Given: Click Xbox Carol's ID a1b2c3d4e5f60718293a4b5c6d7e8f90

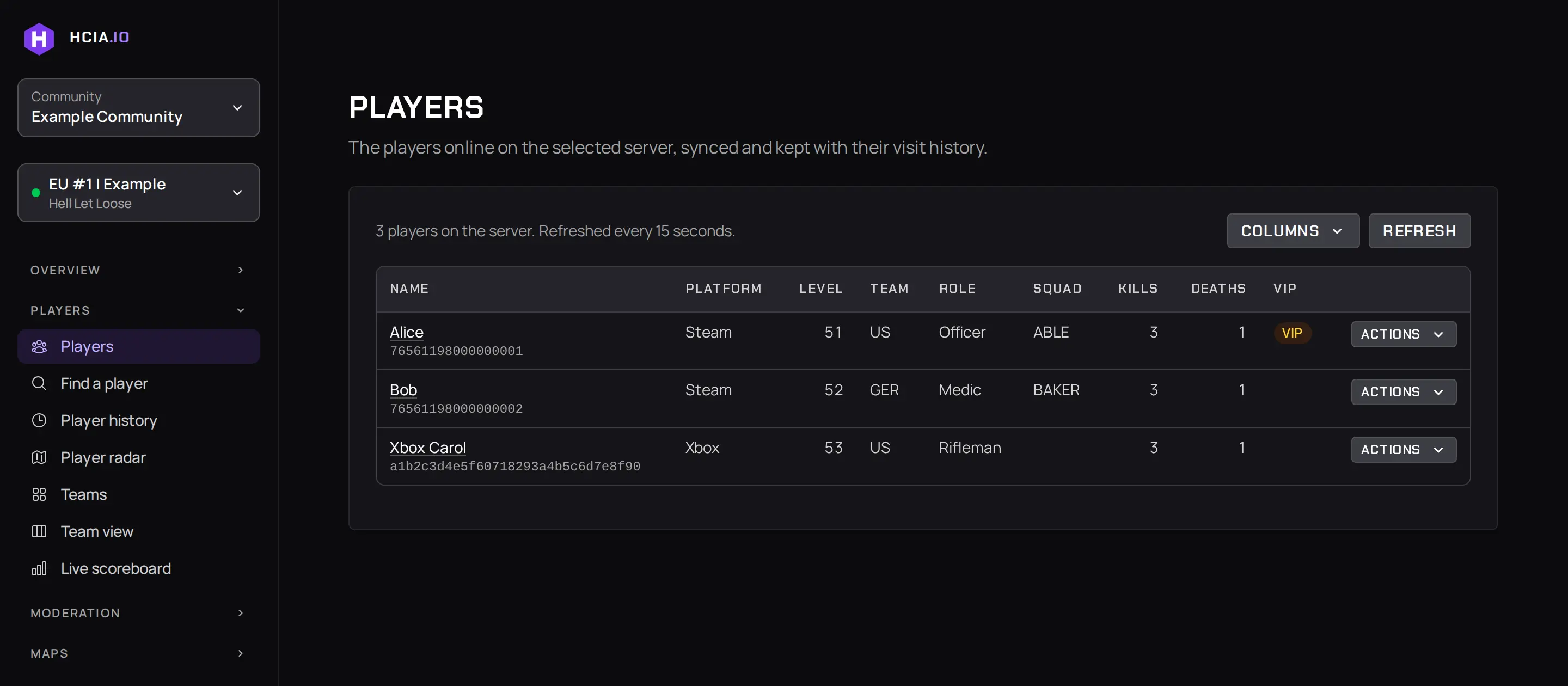Looking at the screenshot, I should tap(515, 466).
